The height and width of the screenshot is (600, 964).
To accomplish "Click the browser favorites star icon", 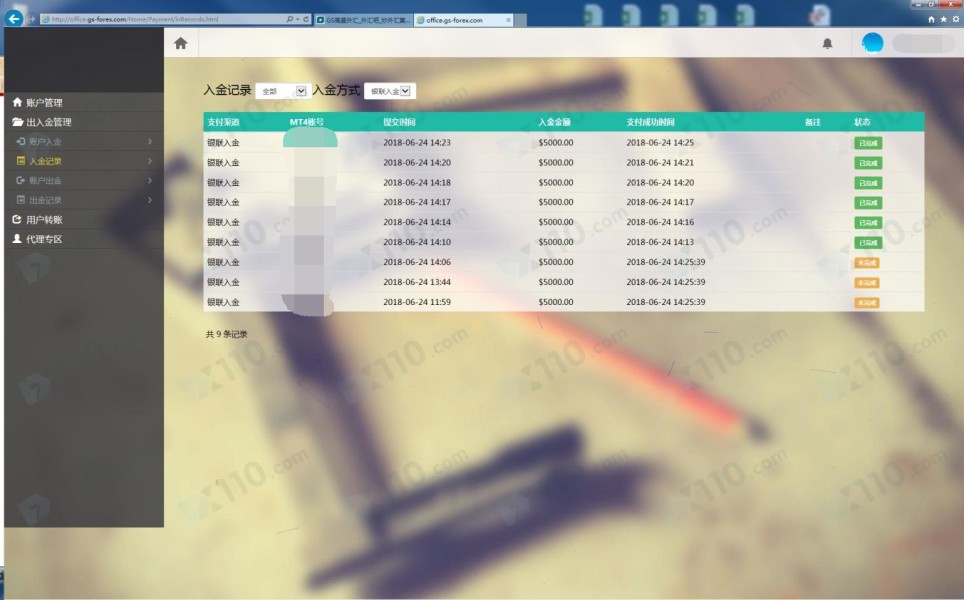I will 944,19.
